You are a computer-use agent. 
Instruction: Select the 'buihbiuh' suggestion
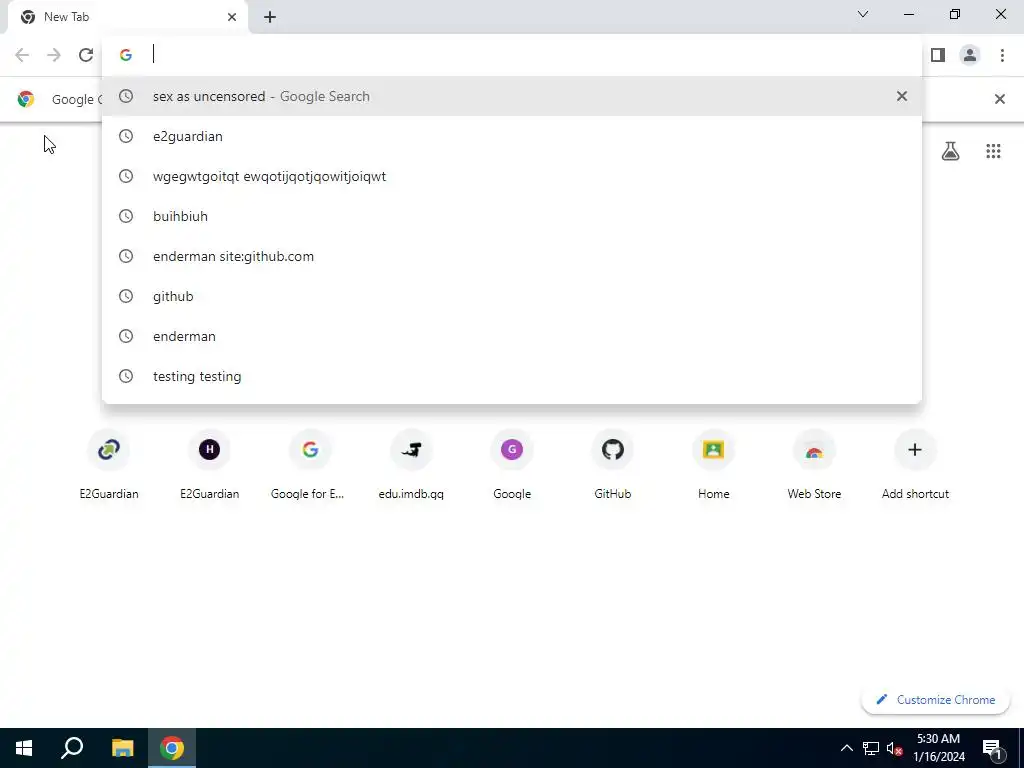(x=512, y=216)
